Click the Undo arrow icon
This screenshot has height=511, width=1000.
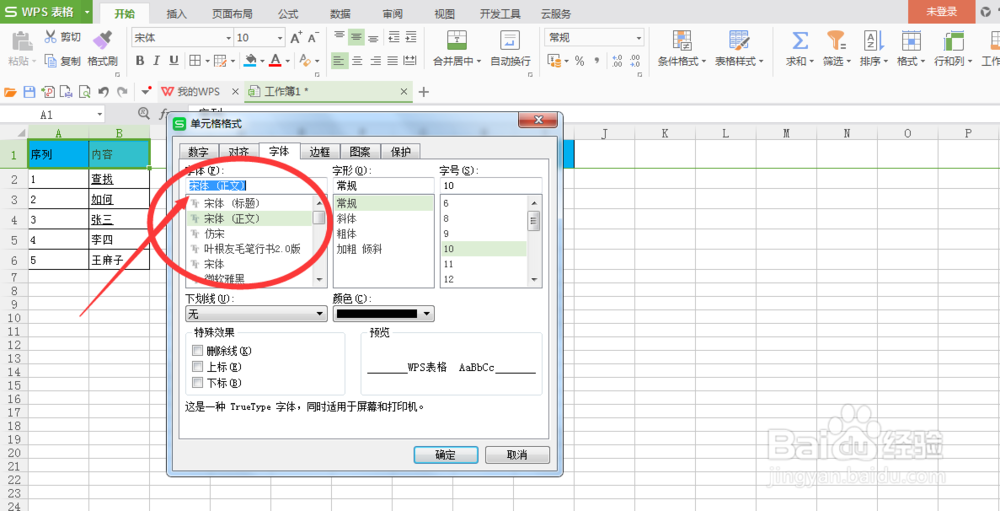[103, 92]
